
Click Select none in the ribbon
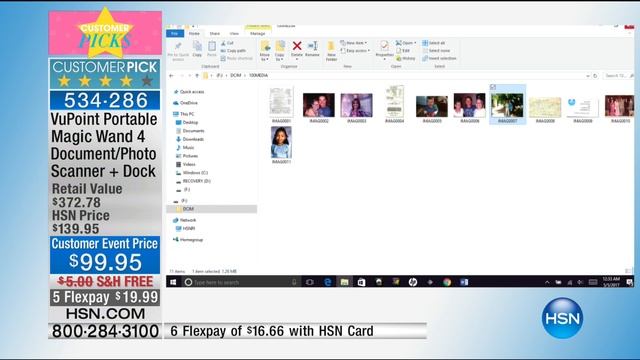pos(436,51)
